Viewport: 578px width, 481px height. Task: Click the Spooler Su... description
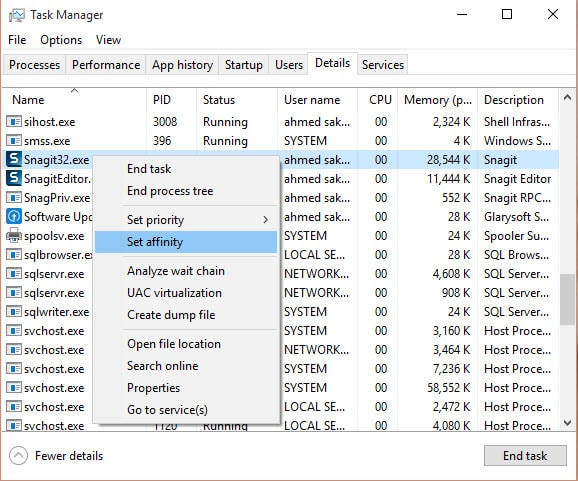[517, 236]
